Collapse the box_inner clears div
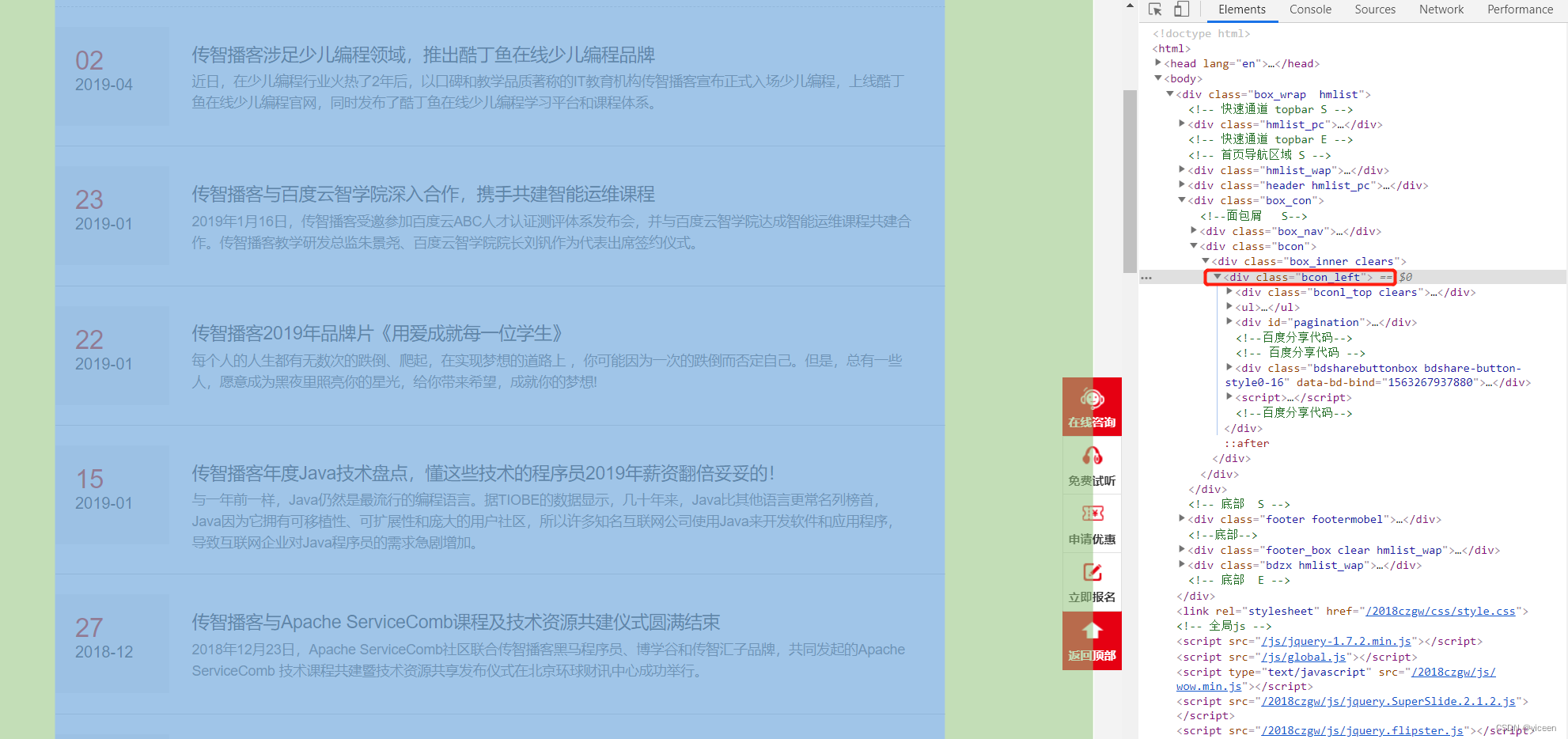Viewport: 1568px width, 739px height. (x=1206, y=261)
